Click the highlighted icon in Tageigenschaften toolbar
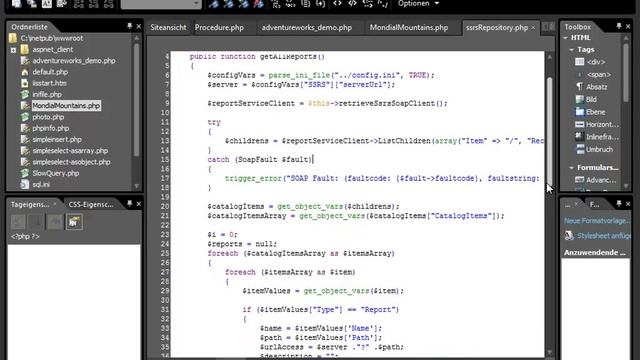Image resolution: width=640 pixels, height=360 pixels. [74, 222]
